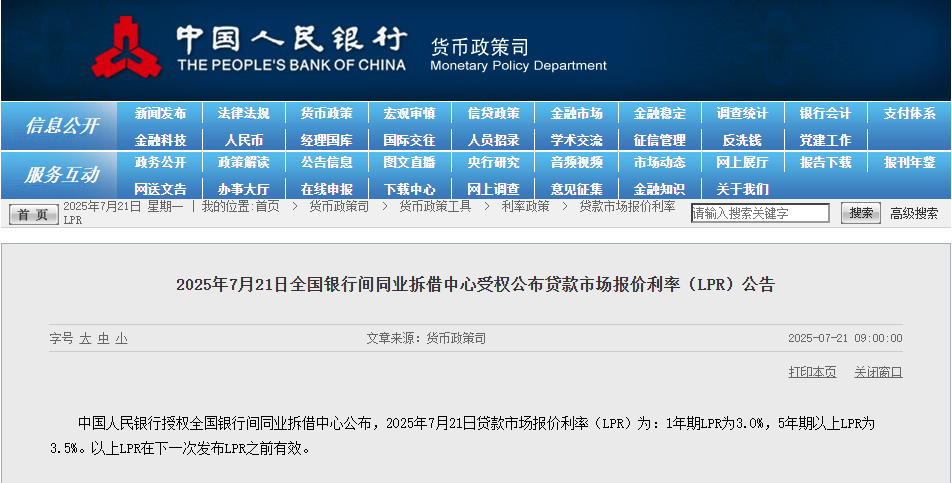Click the 2025-07-21 09:00:00 timestamp
Image resolution: width=952 pixels, height=483 pixels.
point(845,339)
